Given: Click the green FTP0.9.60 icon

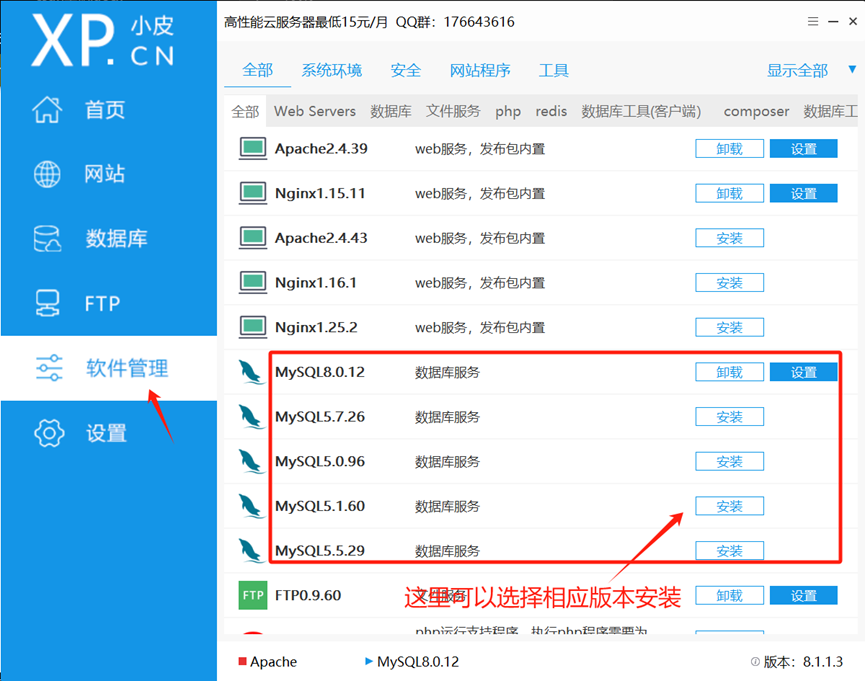Looking at the screenshot, I should tap(253, 595).
